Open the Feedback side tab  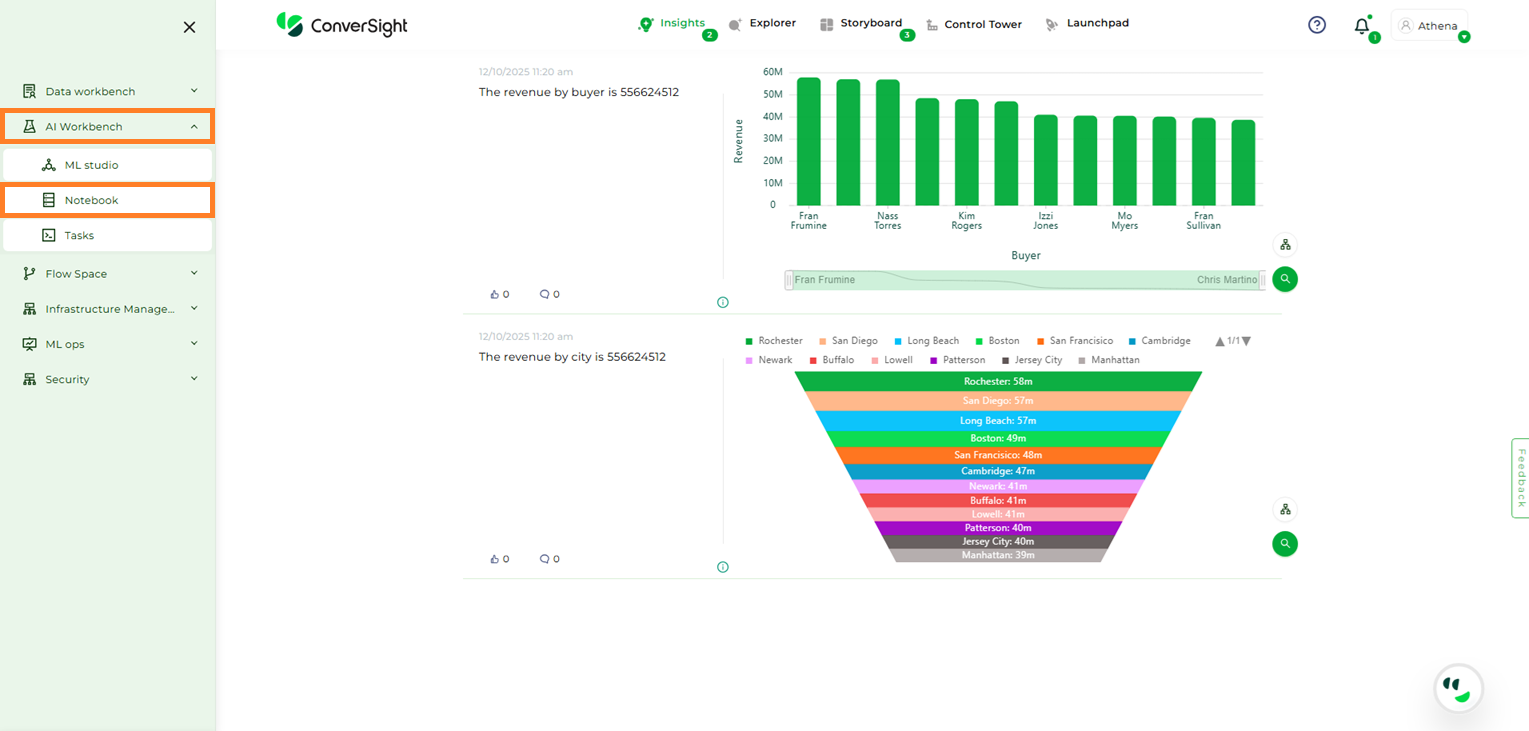coord(1520,478)
